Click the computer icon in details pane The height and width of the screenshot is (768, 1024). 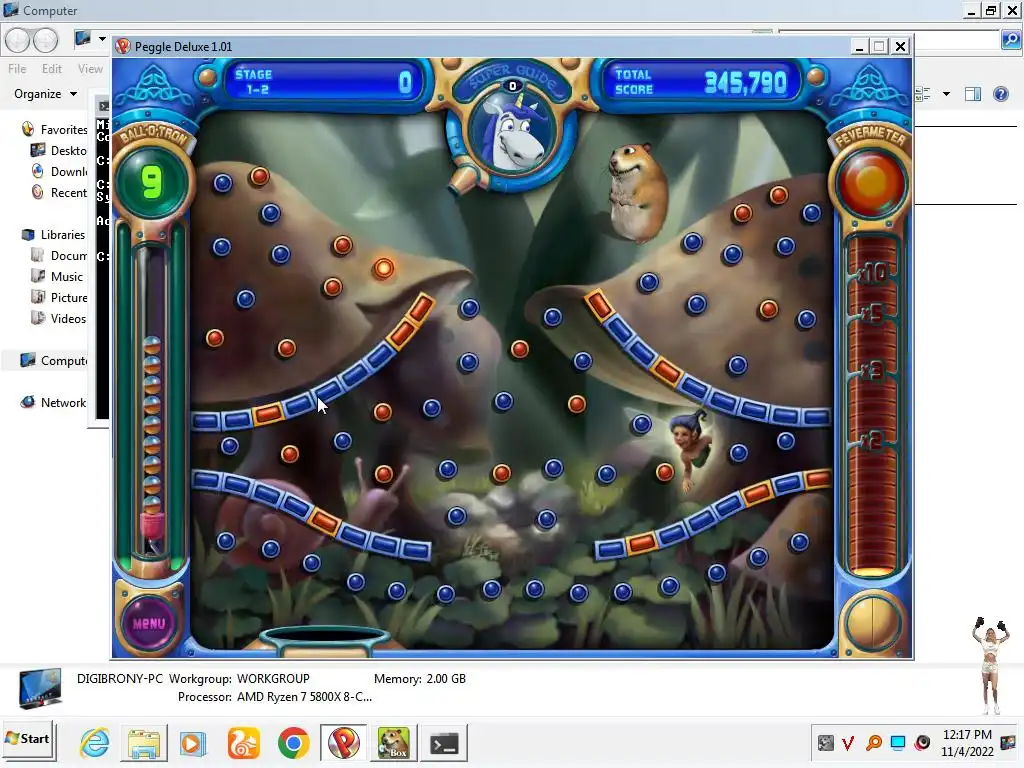pyautogui.click(x=40, y=688)
